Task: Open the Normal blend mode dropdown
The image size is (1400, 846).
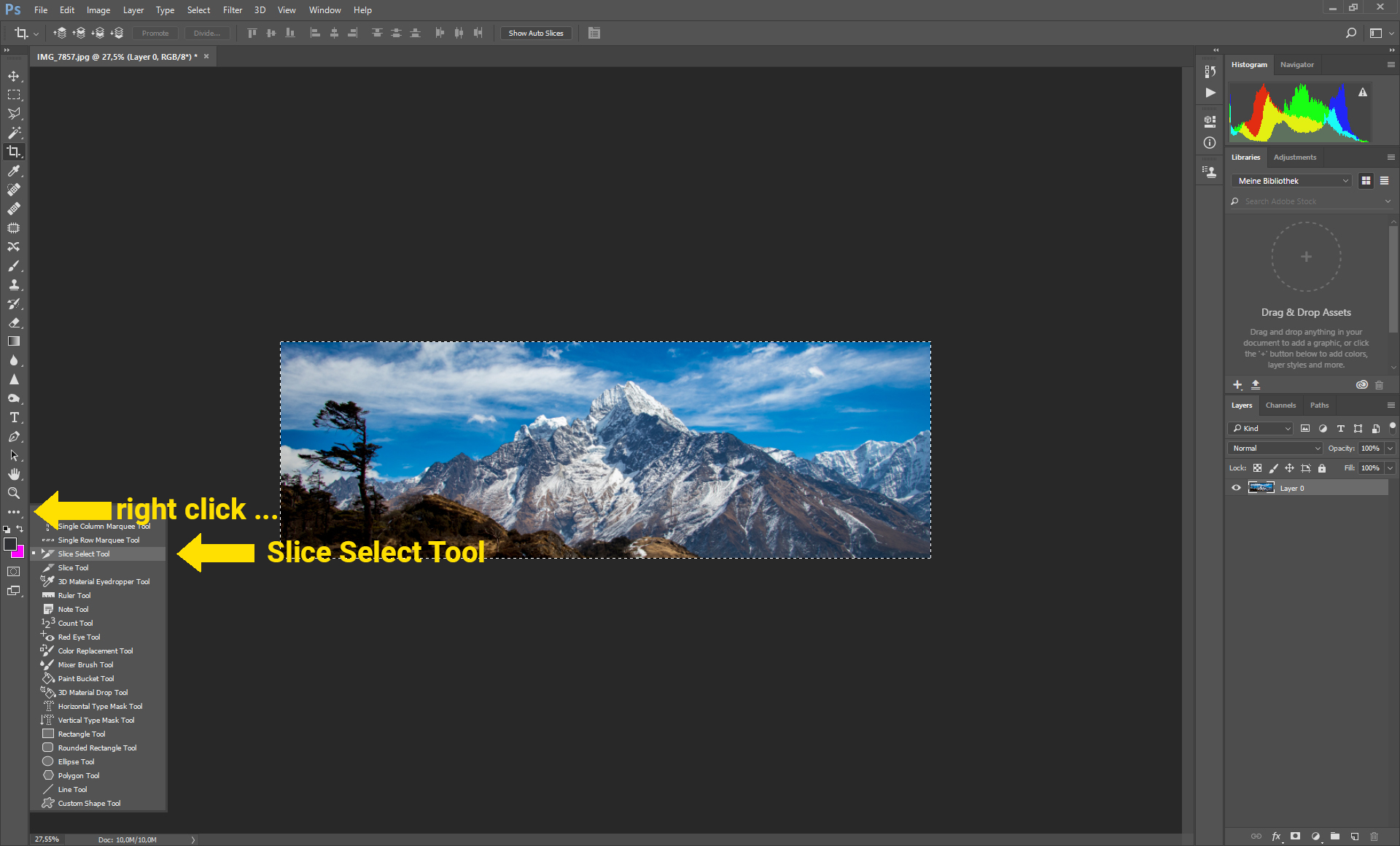Action: click(x=1275, y=448)
